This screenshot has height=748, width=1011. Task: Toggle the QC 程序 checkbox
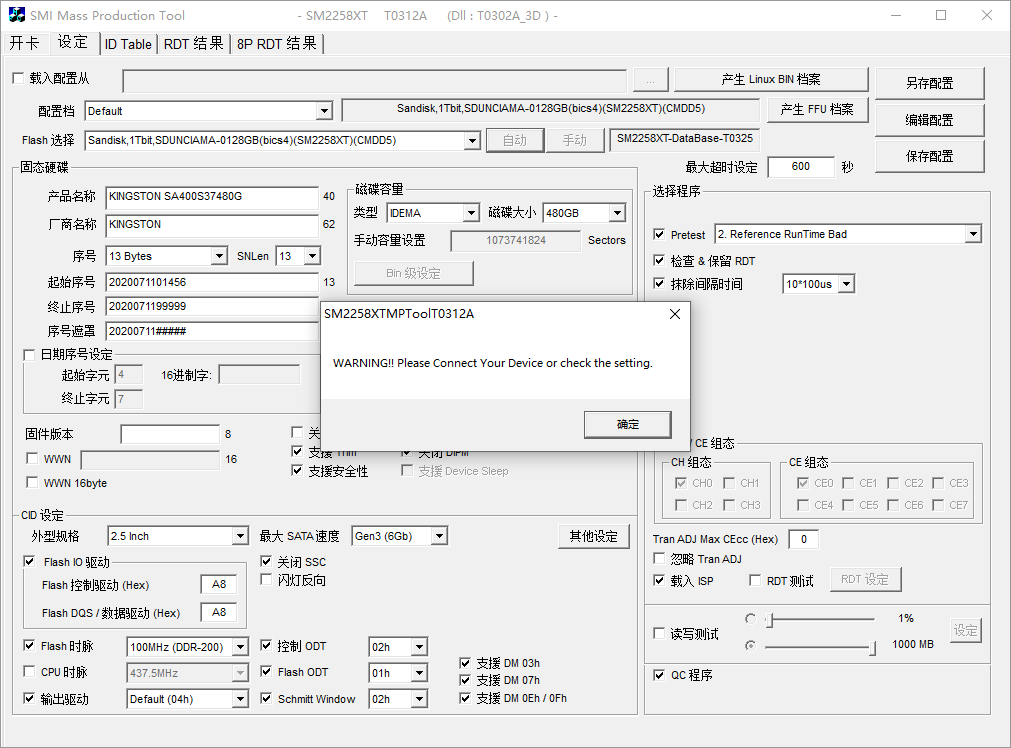(x=659, y=675)
